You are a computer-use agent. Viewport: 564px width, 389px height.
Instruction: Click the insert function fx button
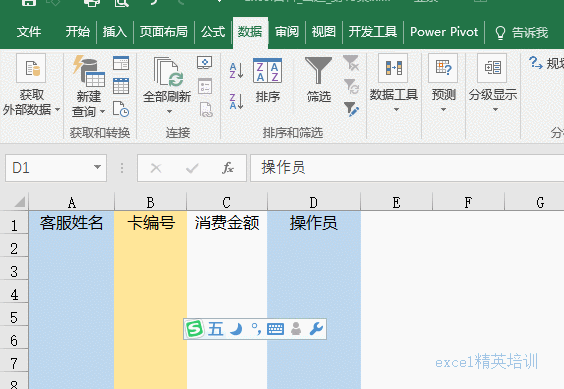[x=228, y=168]
